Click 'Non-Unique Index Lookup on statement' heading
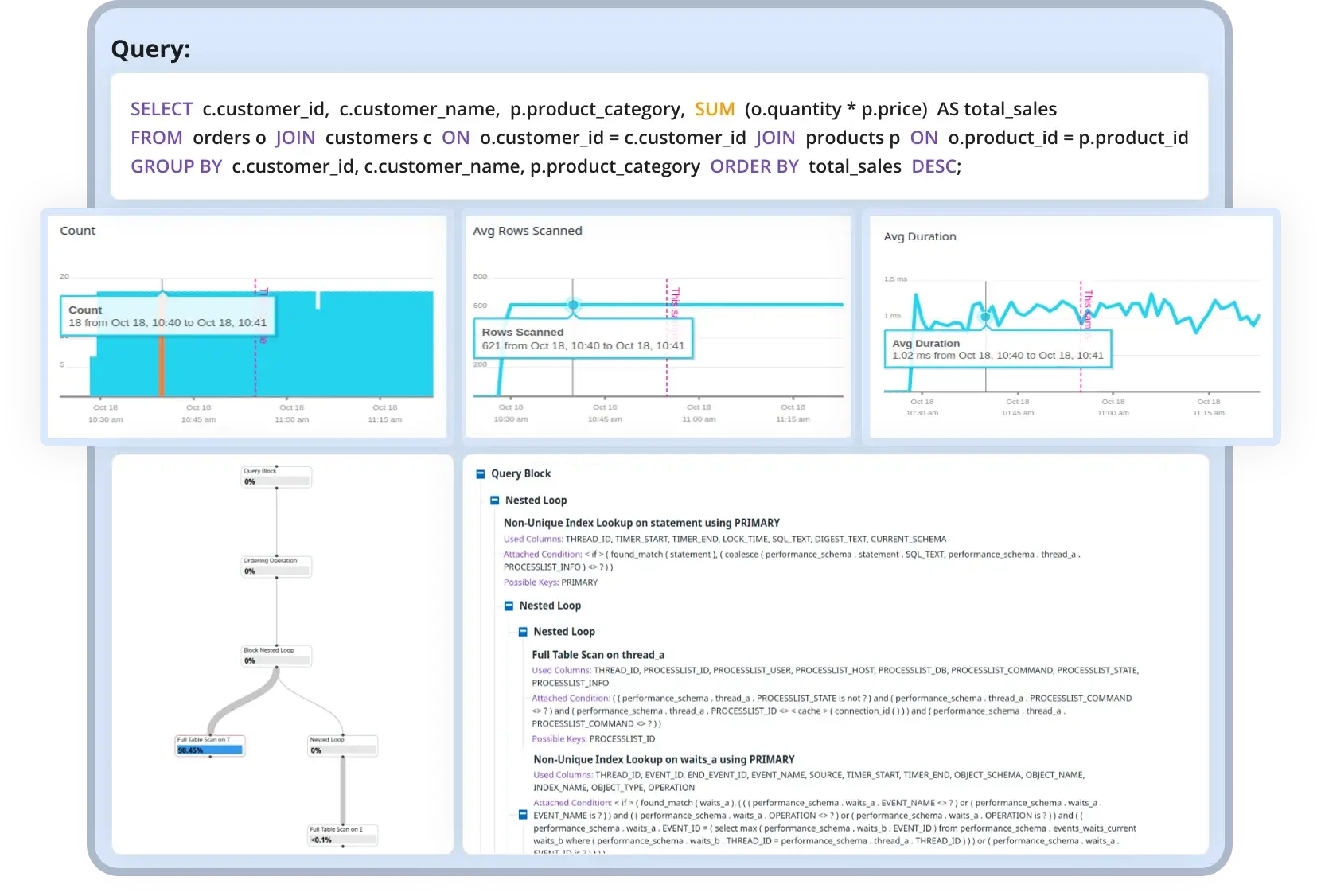Viewport: 1321px width, 896px height. pos(641,523)
